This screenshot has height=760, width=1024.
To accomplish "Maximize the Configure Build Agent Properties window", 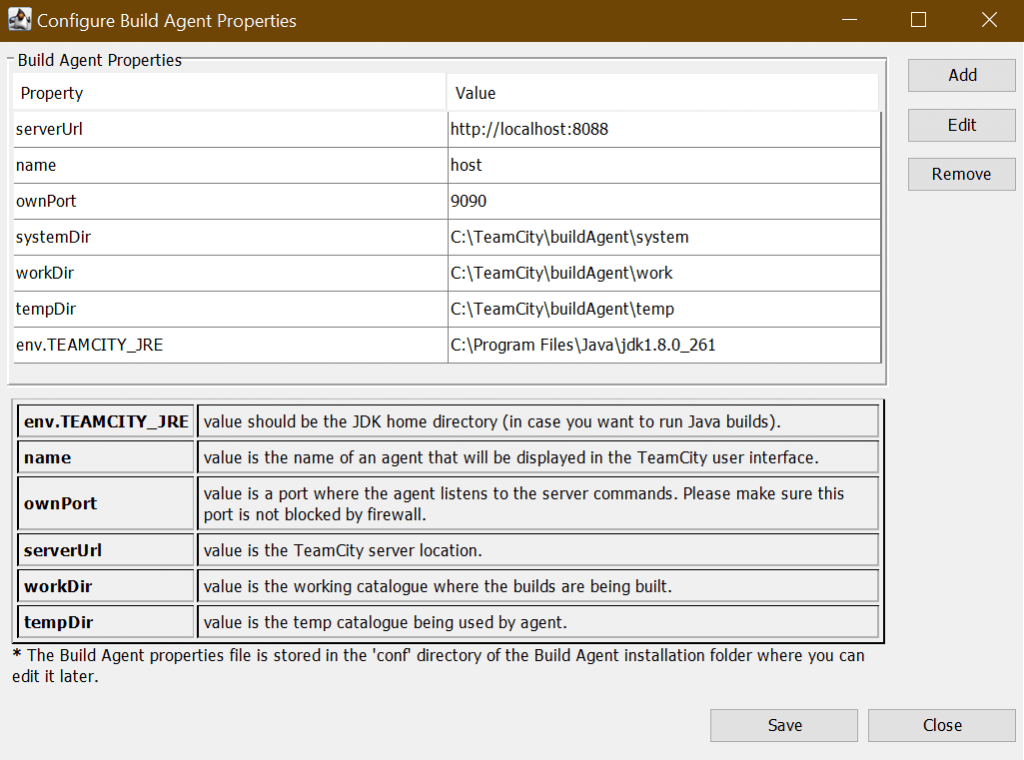I will coord(918,20).
